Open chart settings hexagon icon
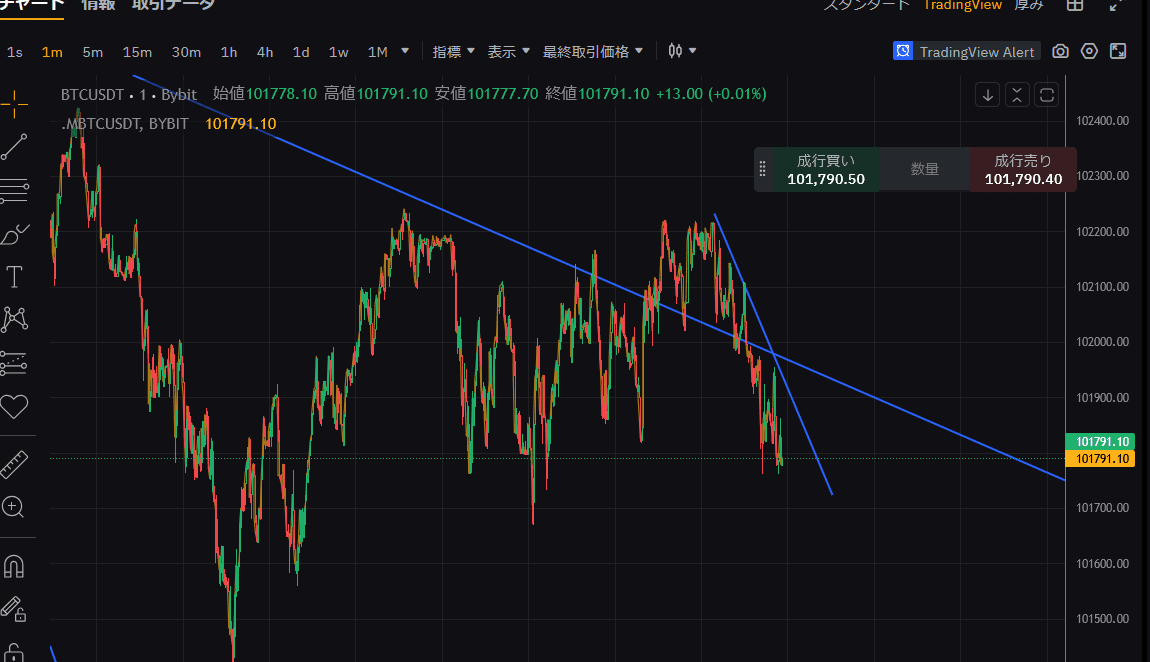This screenshot has width=1150, height=662. pos(1090,51)
